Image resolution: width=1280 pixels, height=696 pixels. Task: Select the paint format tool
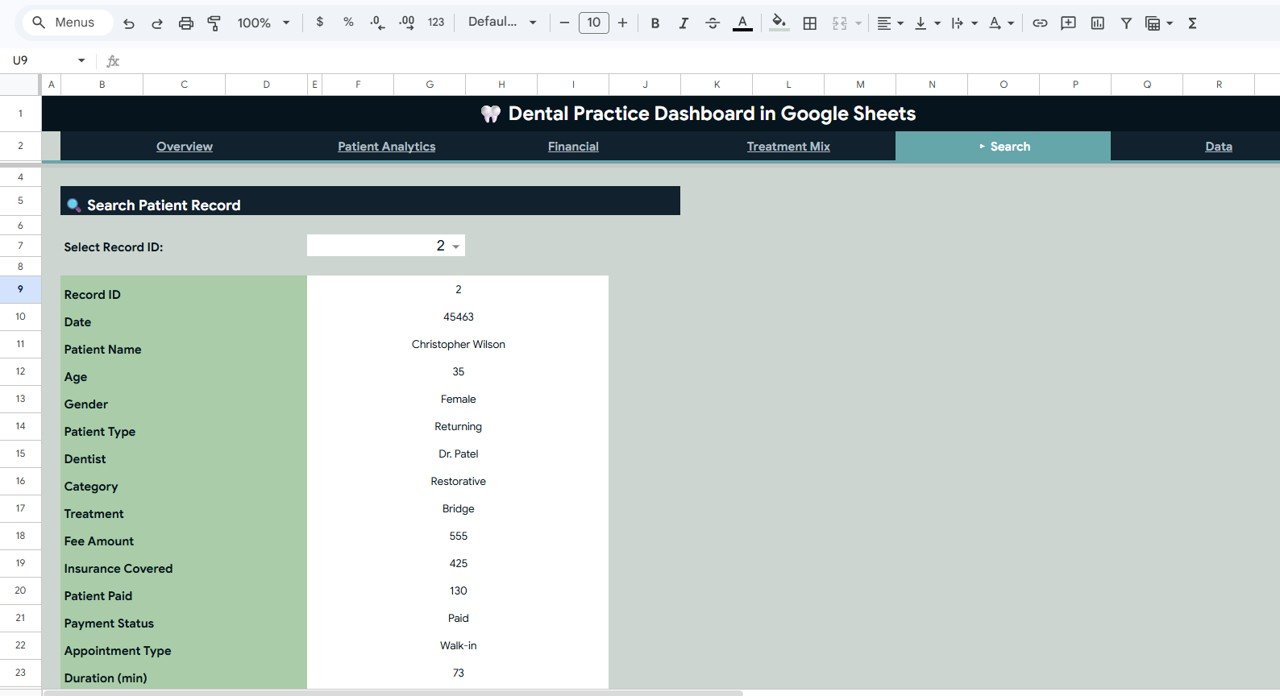(x=214, y=22)
